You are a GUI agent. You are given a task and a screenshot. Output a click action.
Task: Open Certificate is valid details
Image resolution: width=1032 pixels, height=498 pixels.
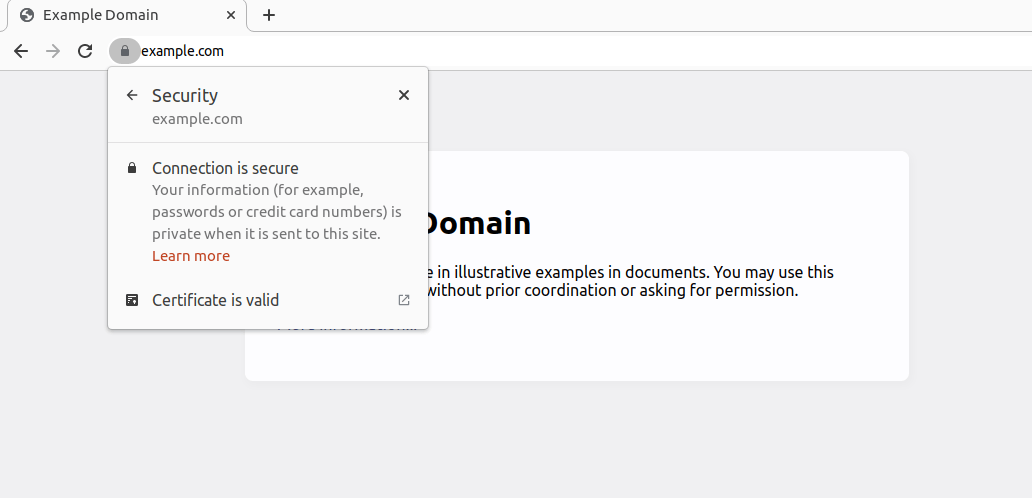[268, 300]
